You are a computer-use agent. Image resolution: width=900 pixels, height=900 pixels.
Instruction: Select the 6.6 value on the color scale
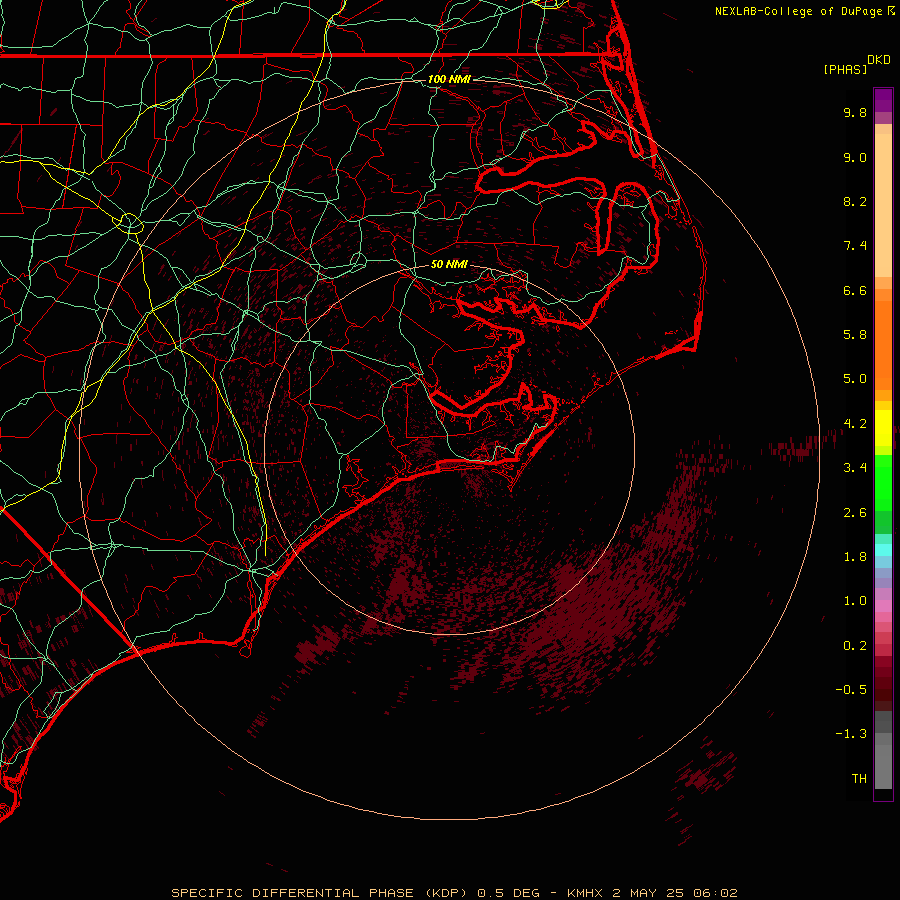coord(855,290)
